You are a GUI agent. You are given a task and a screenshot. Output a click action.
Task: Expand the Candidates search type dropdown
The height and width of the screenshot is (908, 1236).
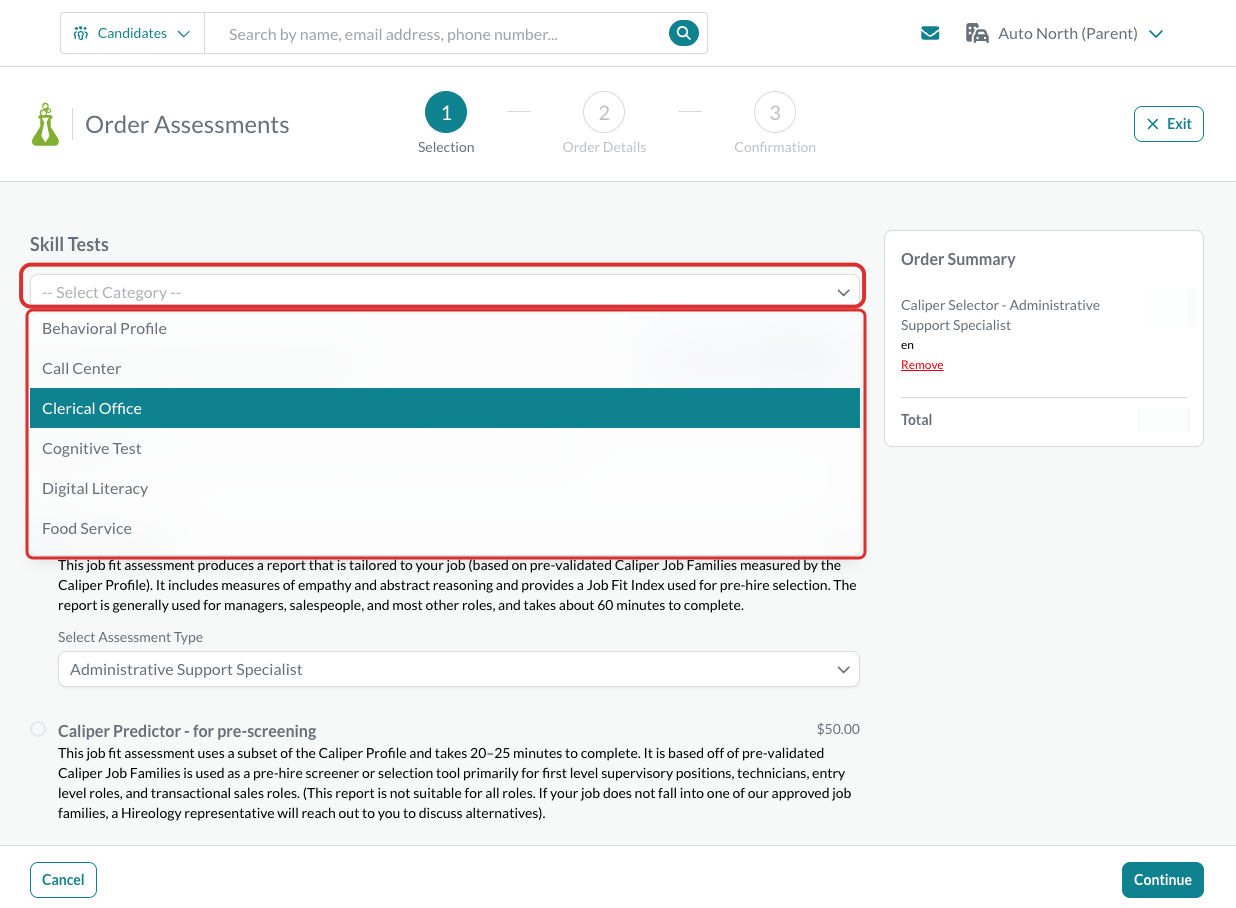133,33
